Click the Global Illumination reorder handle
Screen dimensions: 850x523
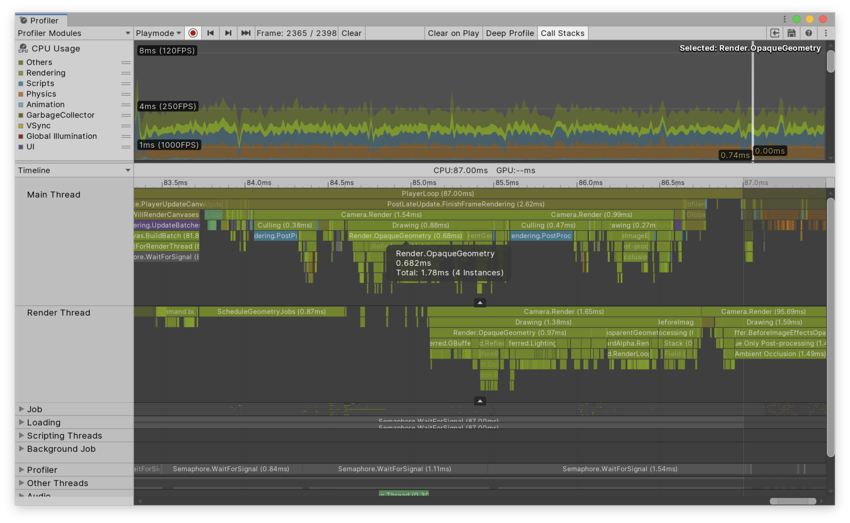coord(126,137)
